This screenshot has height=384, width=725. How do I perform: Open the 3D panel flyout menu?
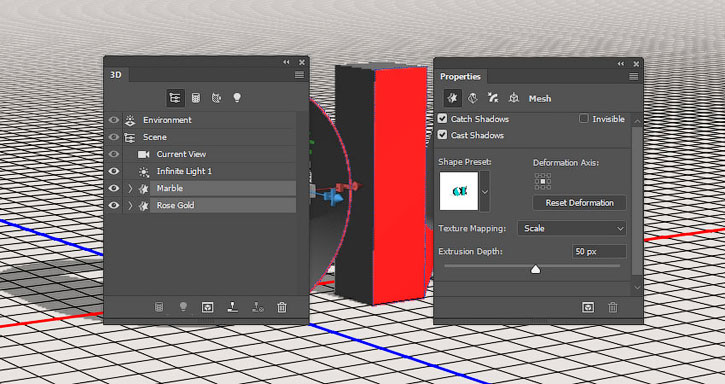(x=300, y=75)
